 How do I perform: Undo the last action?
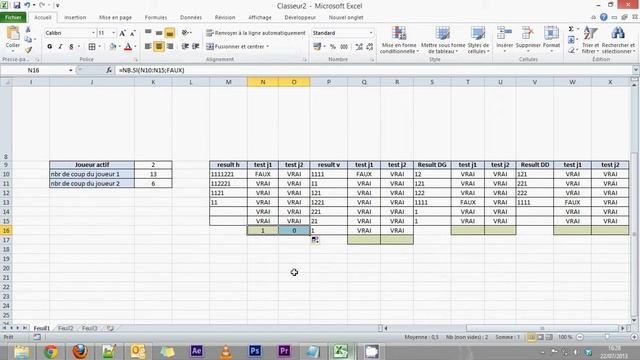pyautogui.click(x=27, y=5)
